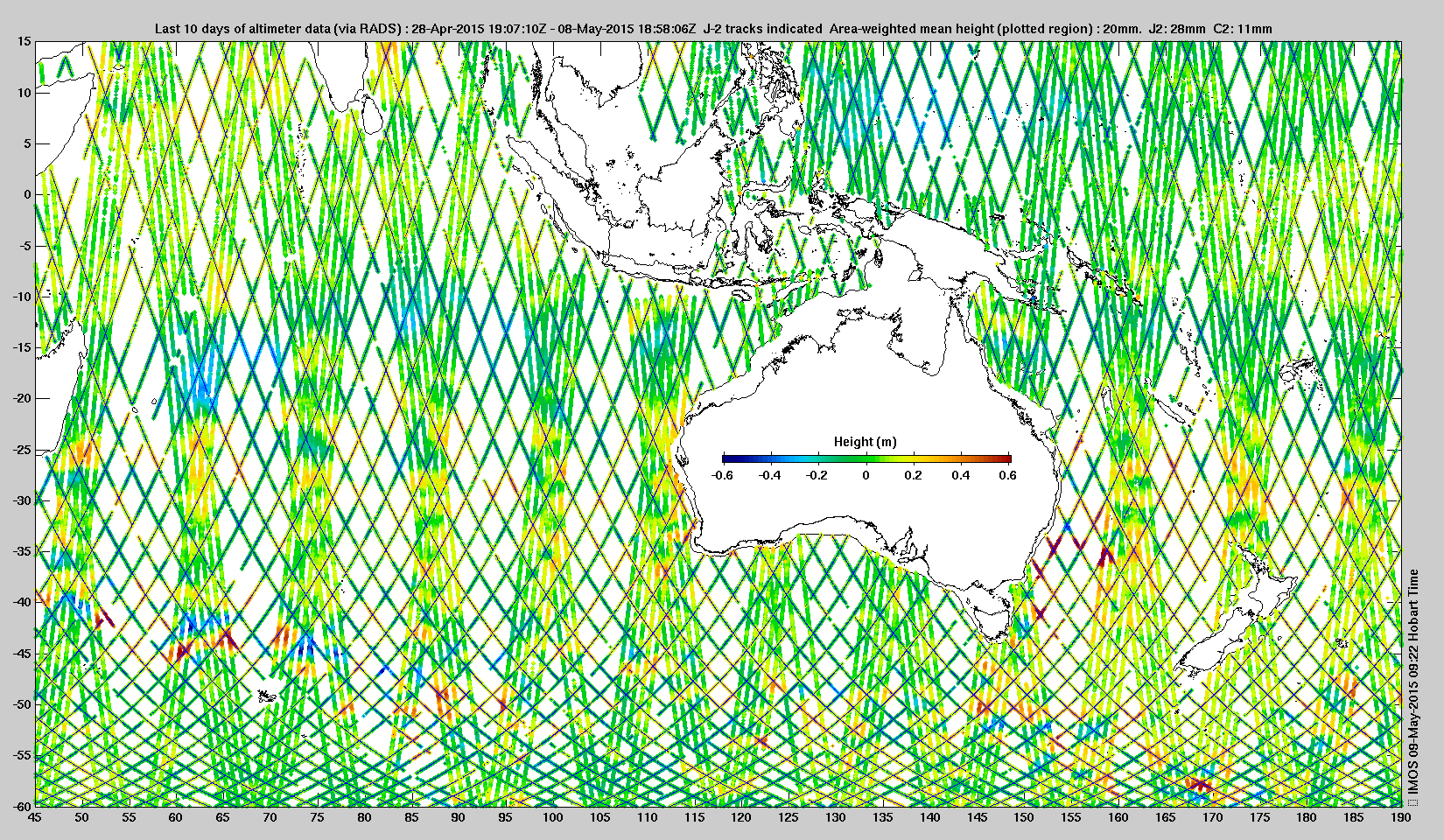Click the height colorbar gradient strip

[x=866, y=458]
